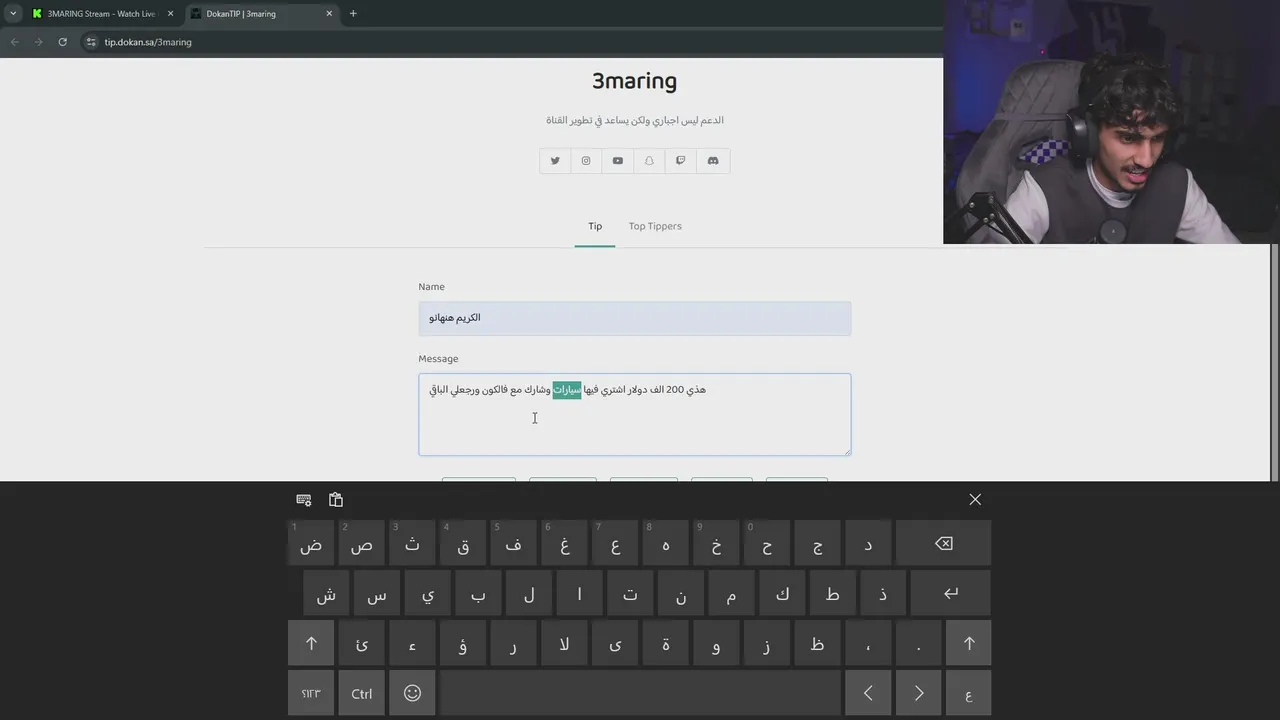1280x720 pixels.
Task: Select the DokanTIP | 3maring browser tab
Action: point(262,14)
